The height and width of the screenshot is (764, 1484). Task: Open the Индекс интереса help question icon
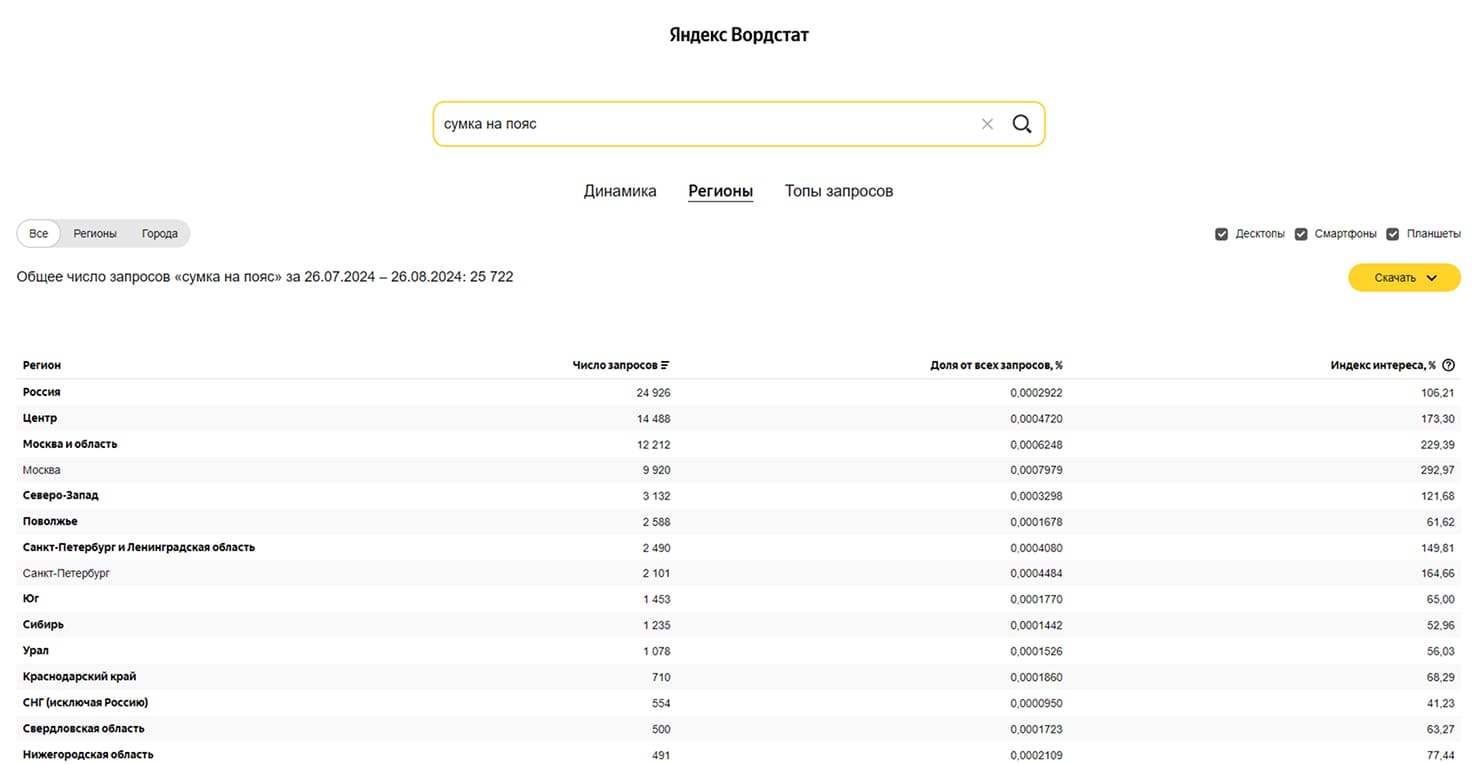point(1449,365)
